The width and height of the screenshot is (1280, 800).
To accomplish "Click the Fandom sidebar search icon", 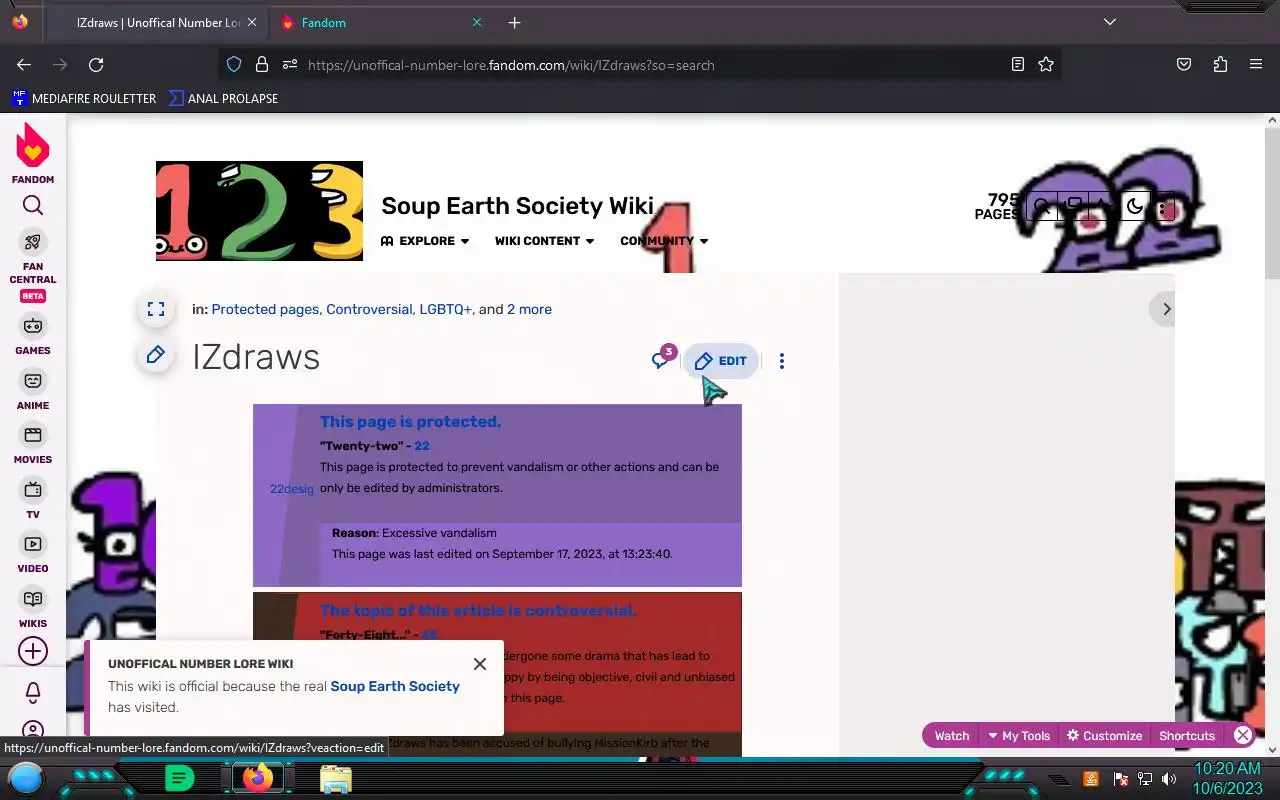I will pyautogui.click(x=33, y=206).
